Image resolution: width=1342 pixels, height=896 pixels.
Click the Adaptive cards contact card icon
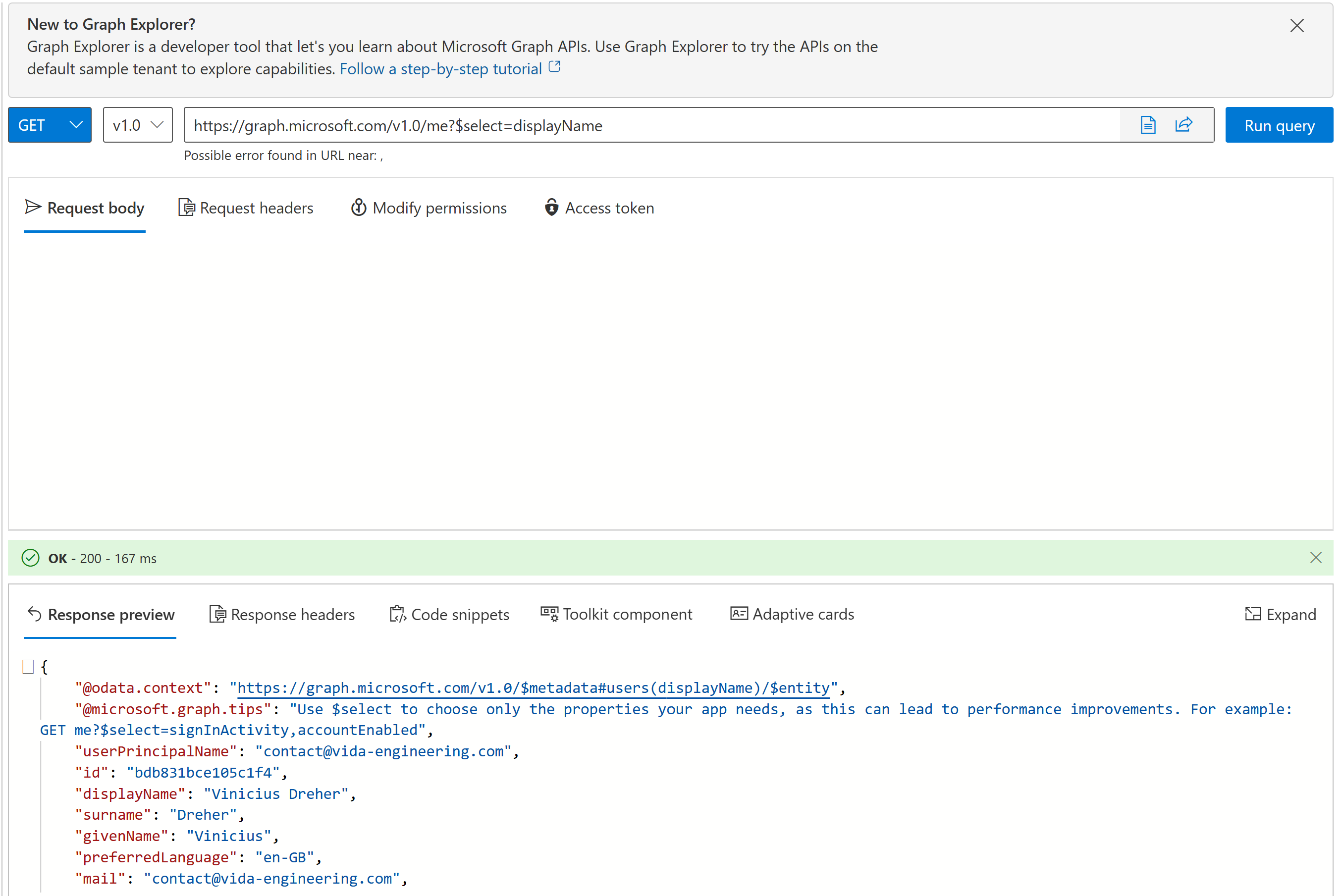[739, 614]
